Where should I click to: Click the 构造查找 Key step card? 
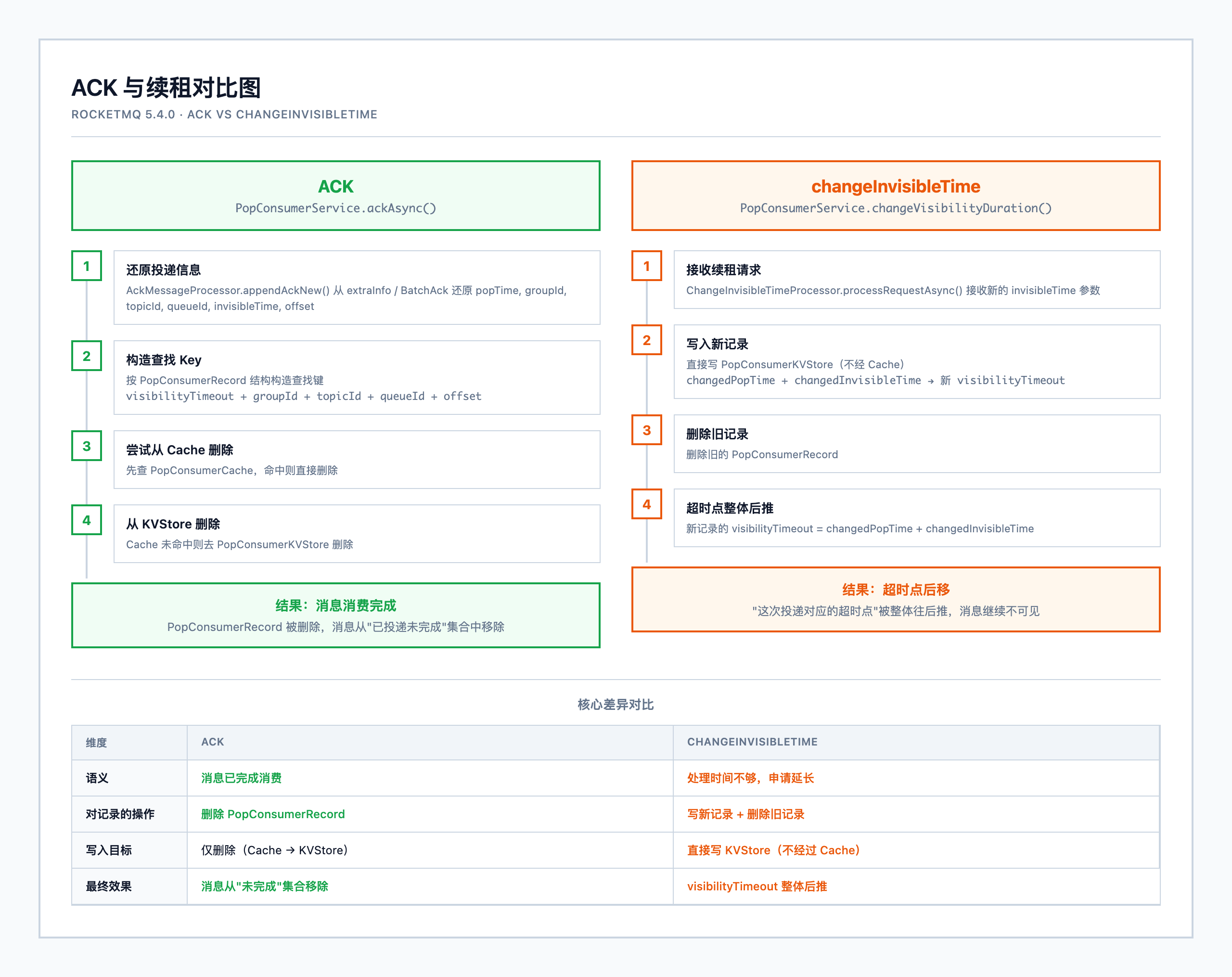tap(357, 378)
